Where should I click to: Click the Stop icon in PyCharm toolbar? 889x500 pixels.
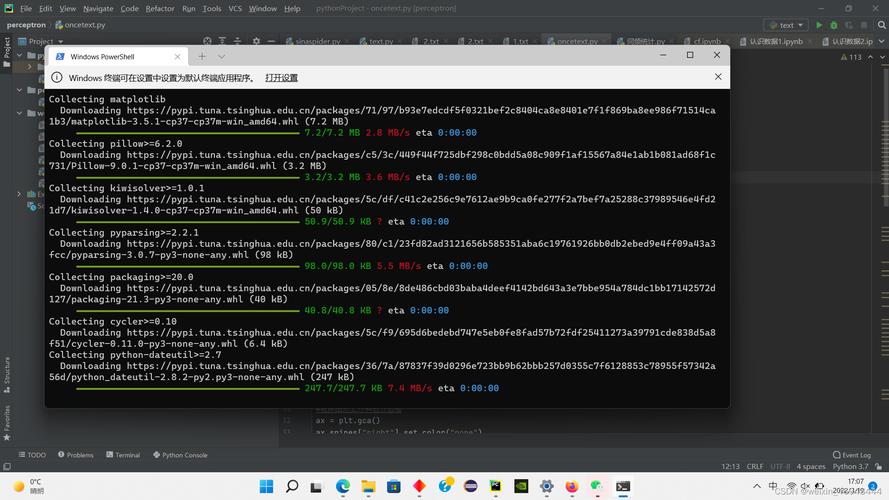[x=863, y=25]
